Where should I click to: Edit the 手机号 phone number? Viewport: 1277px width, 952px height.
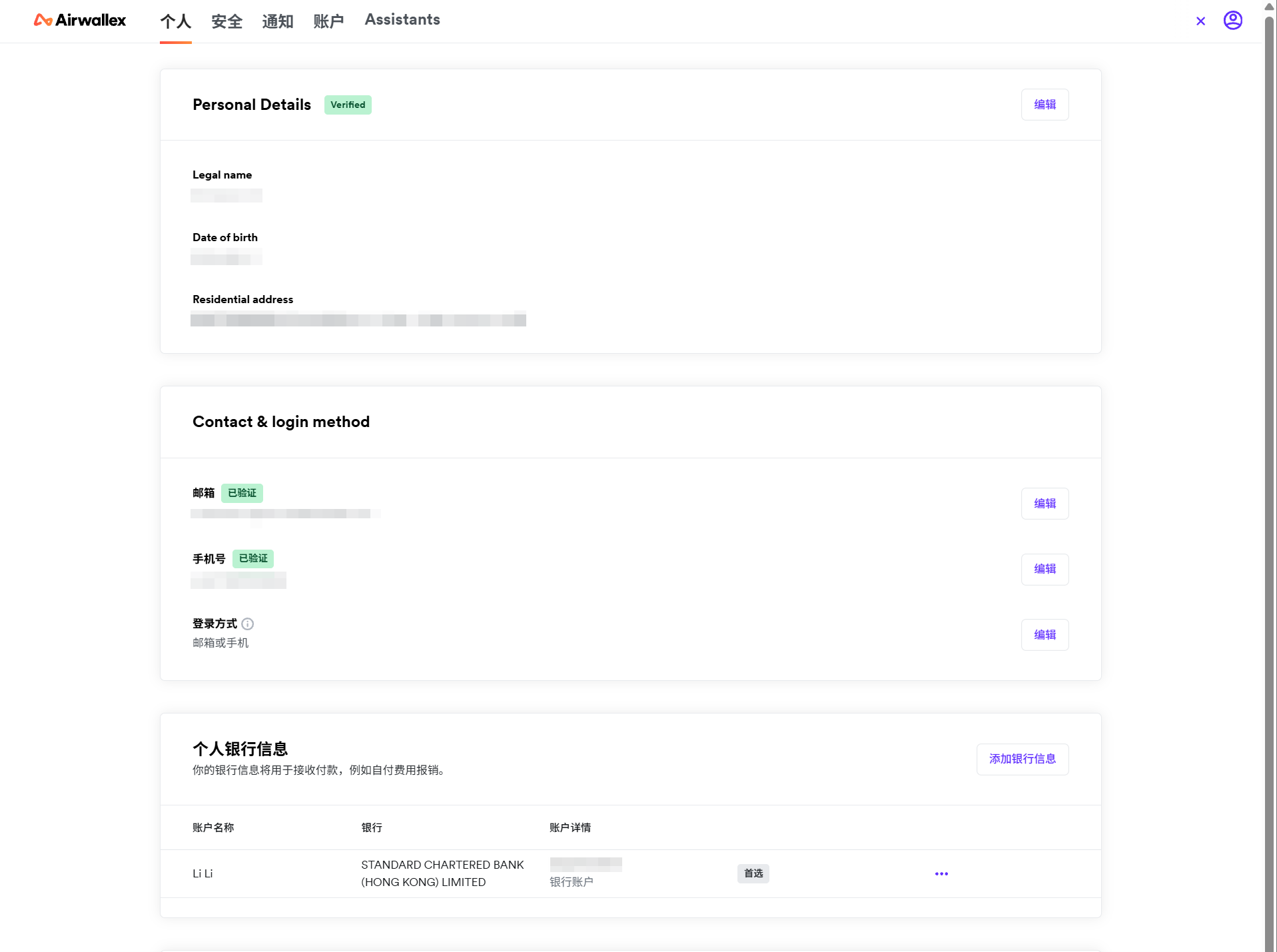[x=1045, y=569]
